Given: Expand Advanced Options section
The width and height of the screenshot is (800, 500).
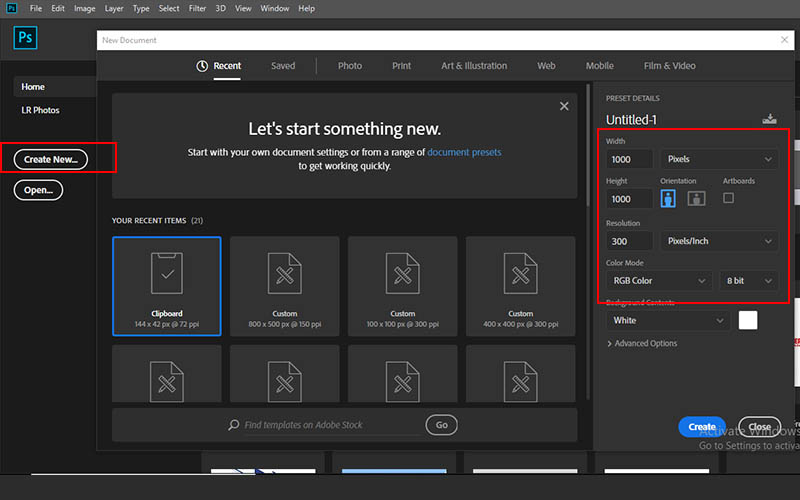Looking at the screenshot, I should click(642, 343).
